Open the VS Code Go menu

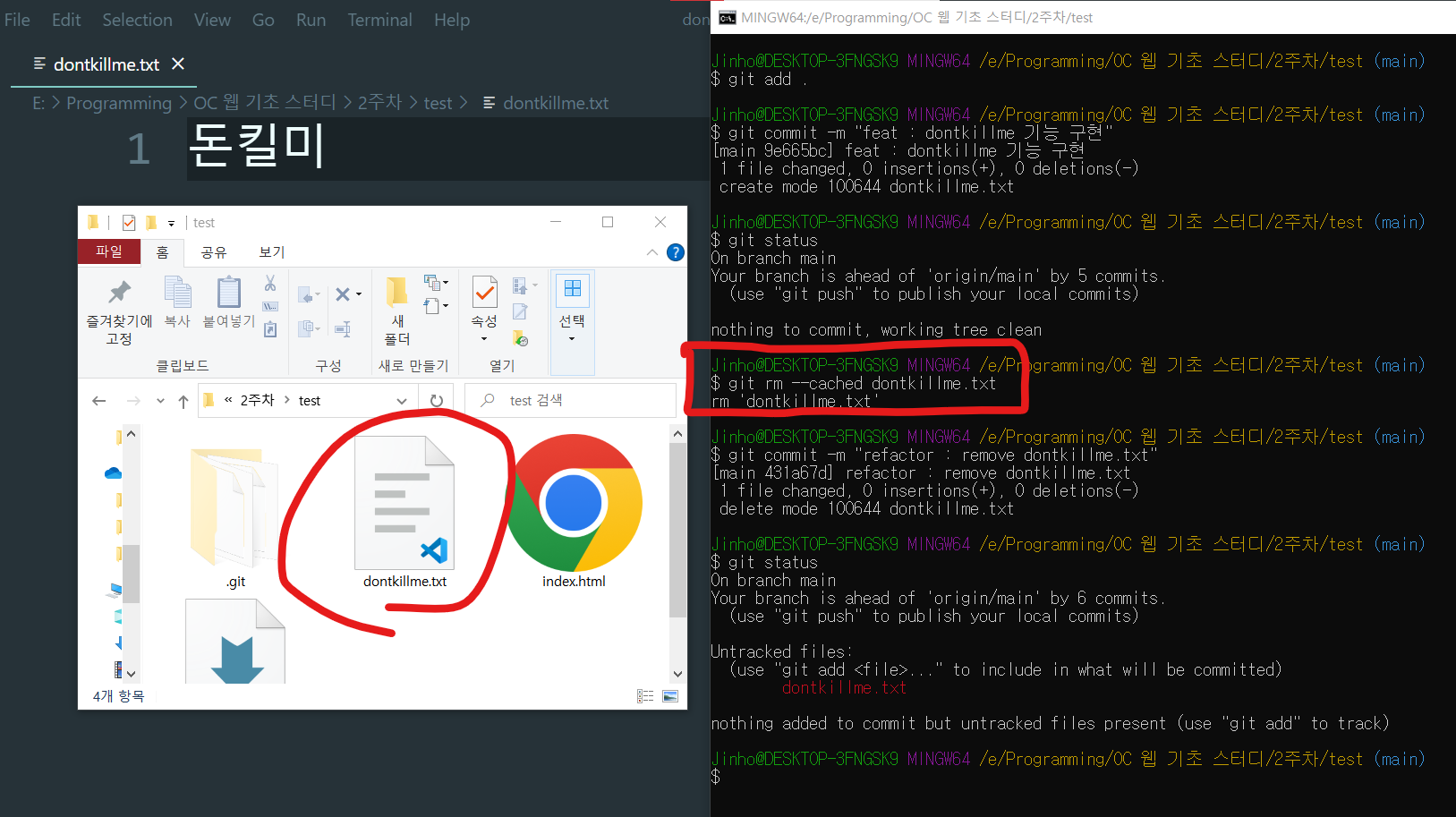tap(263, 20)
